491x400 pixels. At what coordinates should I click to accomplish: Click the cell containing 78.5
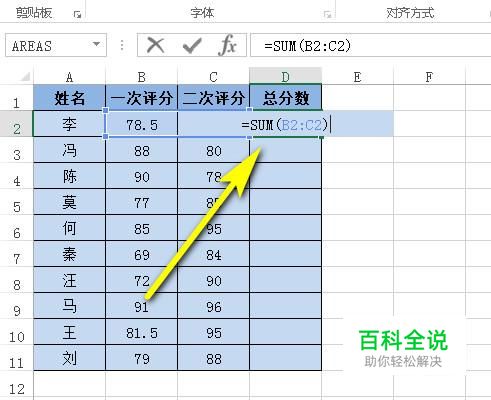tap(142, 124)
